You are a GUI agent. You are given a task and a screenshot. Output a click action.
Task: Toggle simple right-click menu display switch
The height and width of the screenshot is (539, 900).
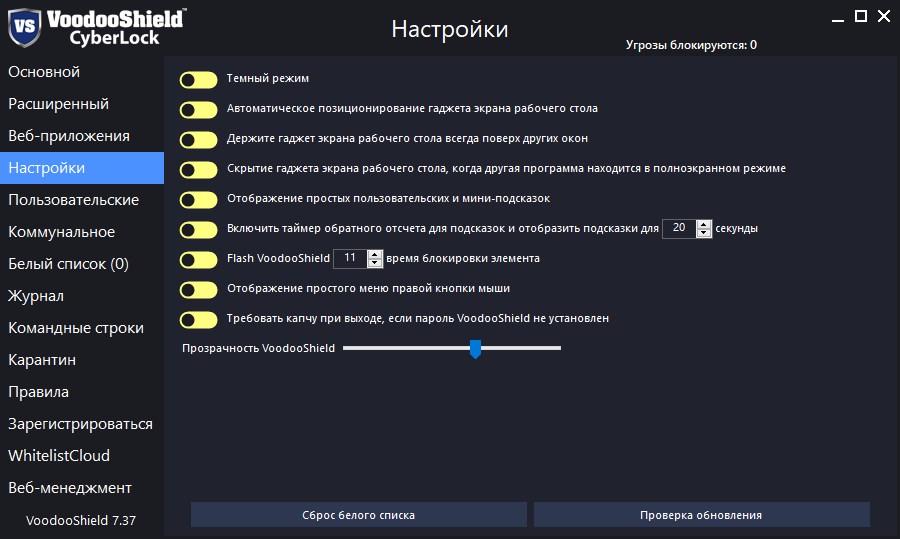pyautogui.click(x=199, y=289)
